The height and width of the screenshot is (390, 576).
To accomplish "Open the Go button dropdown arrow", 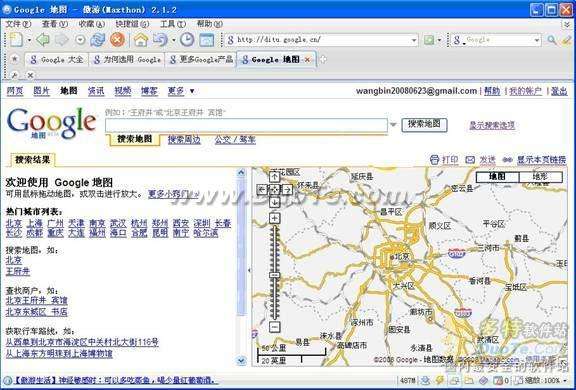I will pos(439,40).
